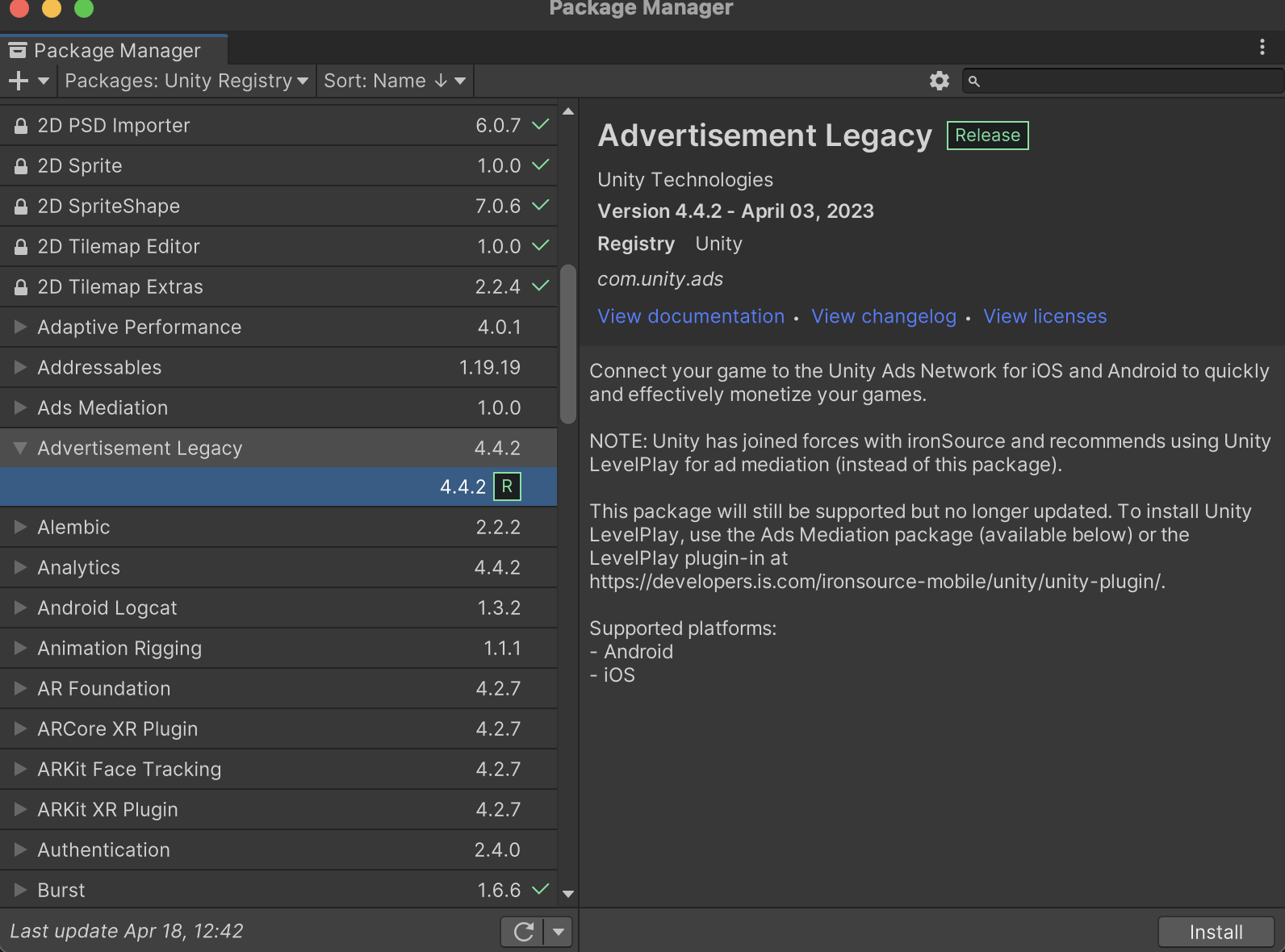Click the installed checkmark for 2D Sprite
Viewport: 1285px width, 952px height.
click(541, 165)
